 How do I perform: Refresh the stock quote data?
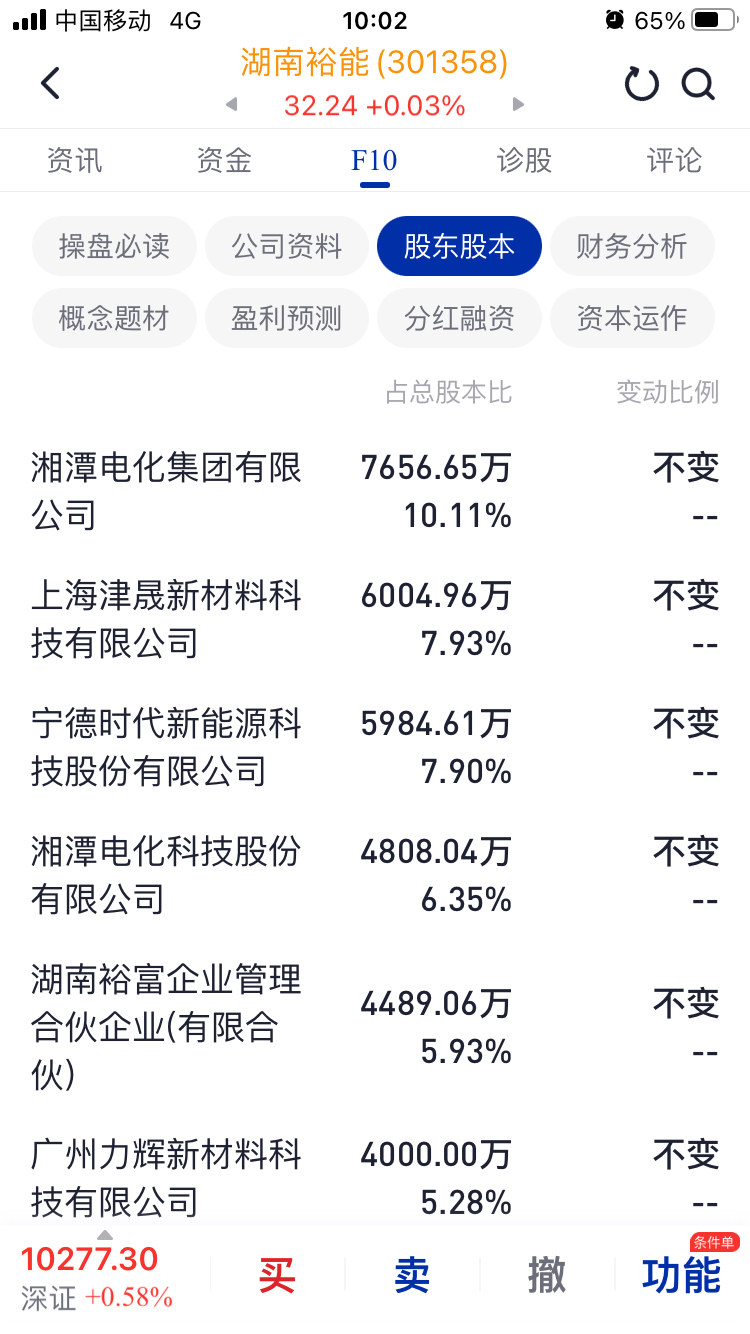641,84
